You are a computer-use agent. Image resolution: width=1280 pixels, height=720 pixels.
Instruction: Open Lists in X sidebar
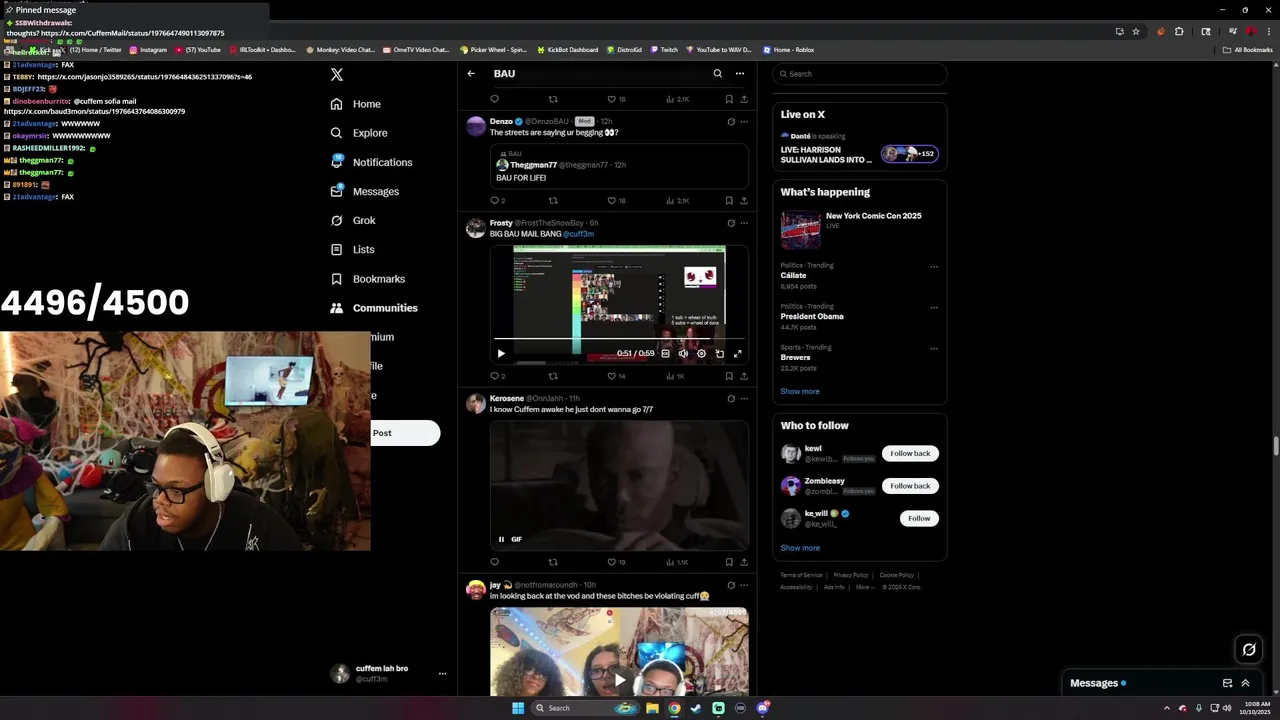coord(352,250)
